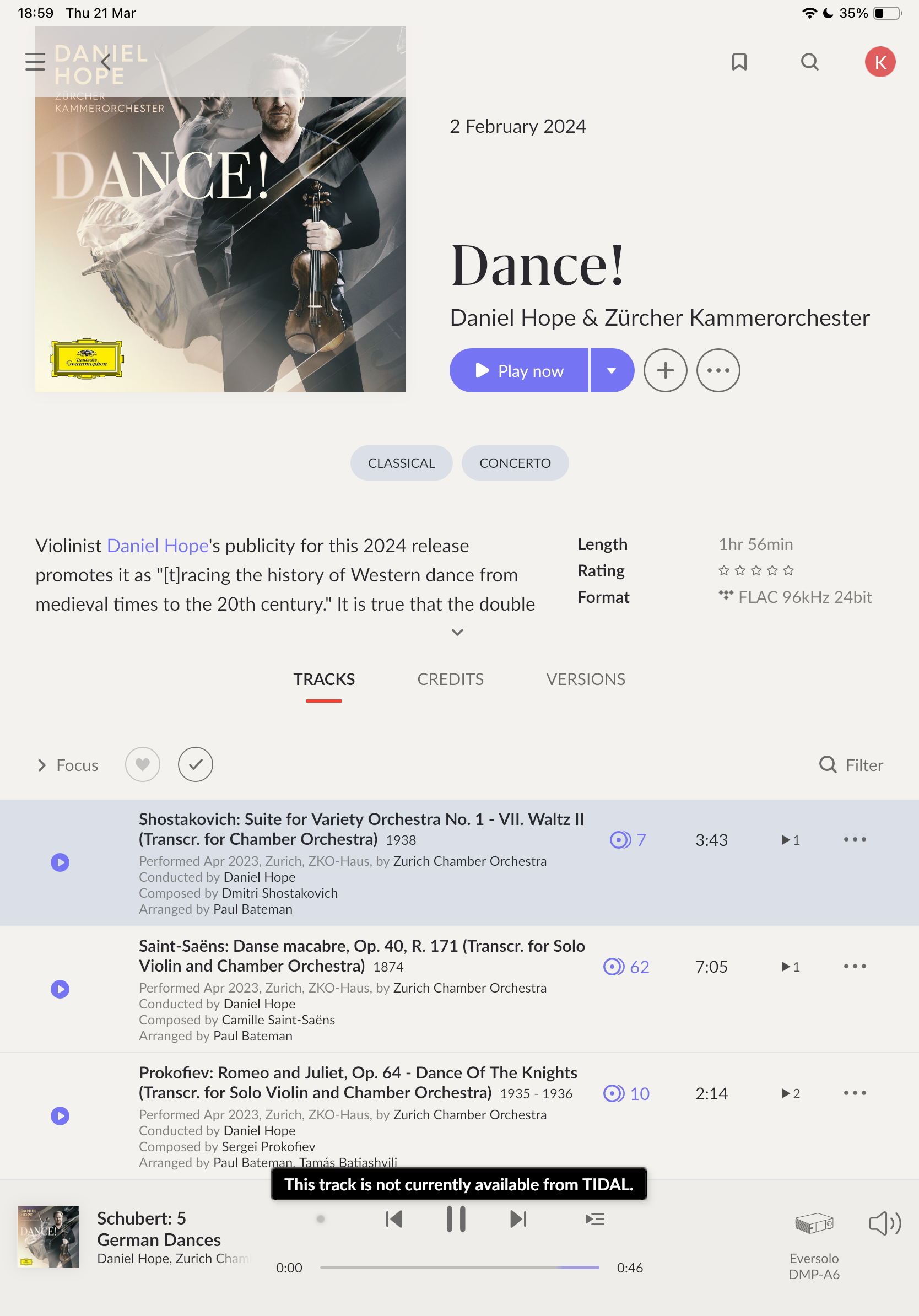This screenshot has height=1316, width=919.
Task: Select the Eversolo DMP-A6 audio zone
Action: (814, 1245)
